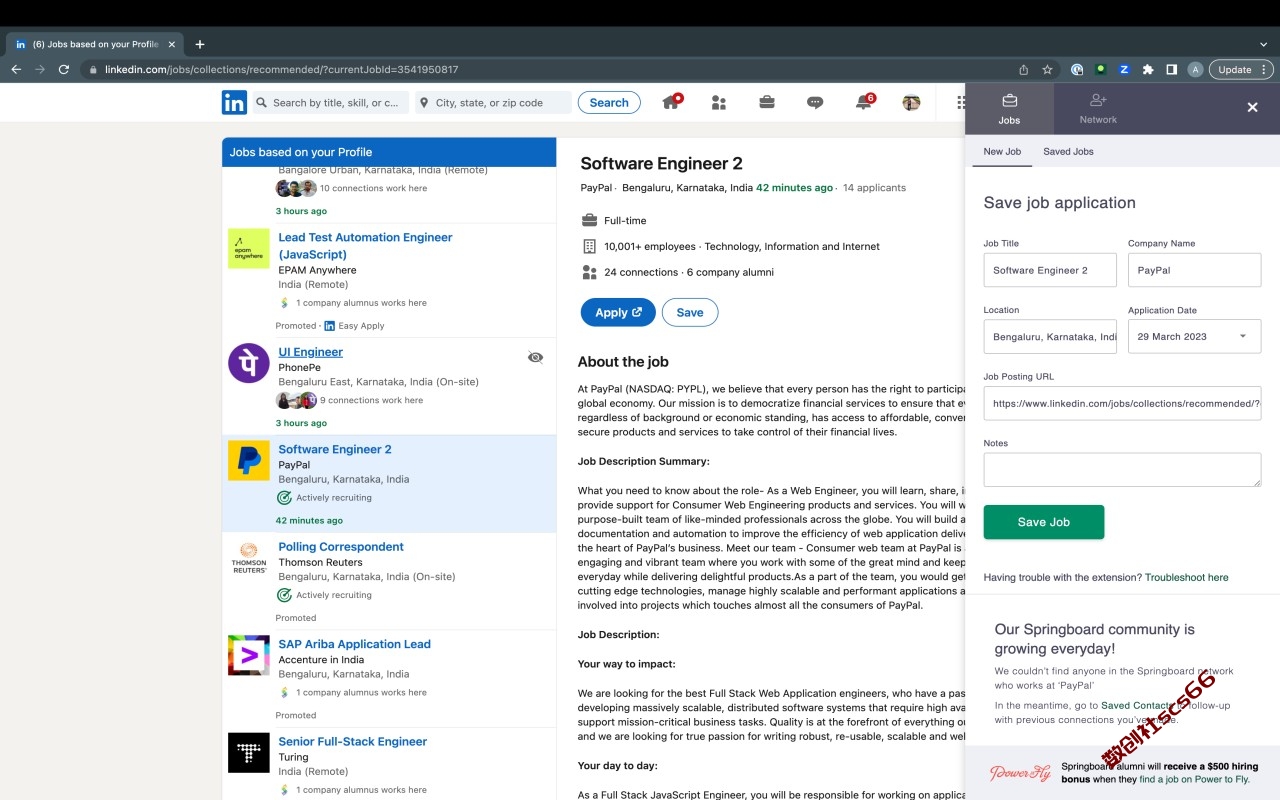Switch to Jobs tab in Springboard panel
This screenshot has width=1280, height=800.
pos(1009,108)
